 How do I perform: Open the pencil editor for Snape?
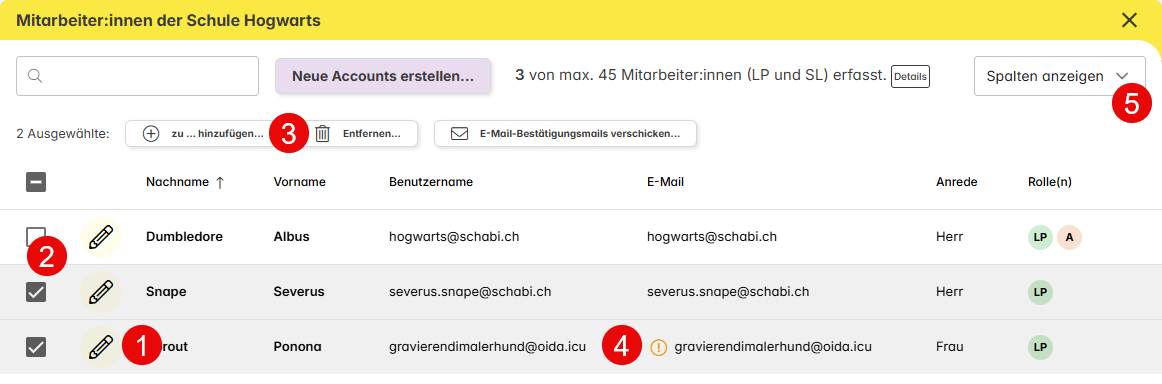click(101, 292)
